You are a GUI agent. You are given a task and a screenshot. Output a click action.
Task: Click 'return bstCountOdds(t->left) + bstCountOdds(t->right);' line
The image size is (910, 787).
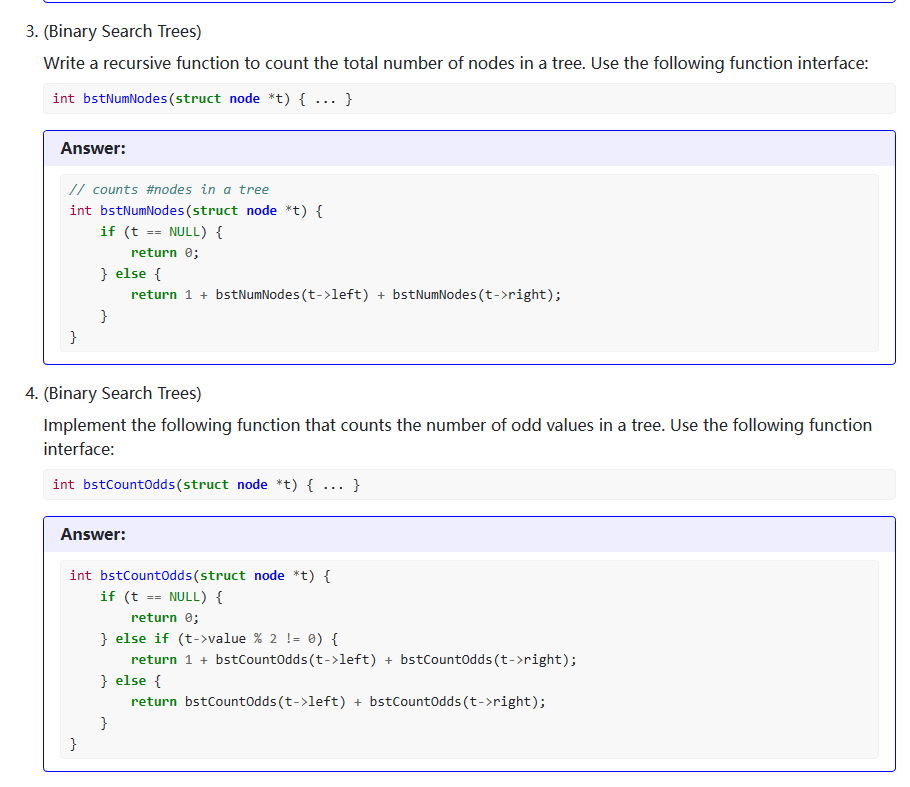pyautogui.click(x=338, y=702)
